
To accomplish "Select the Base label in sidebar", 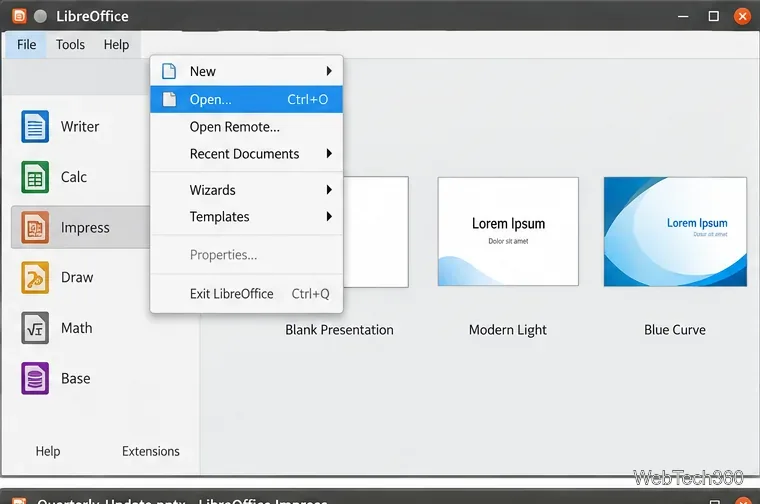I will [76, 378].
